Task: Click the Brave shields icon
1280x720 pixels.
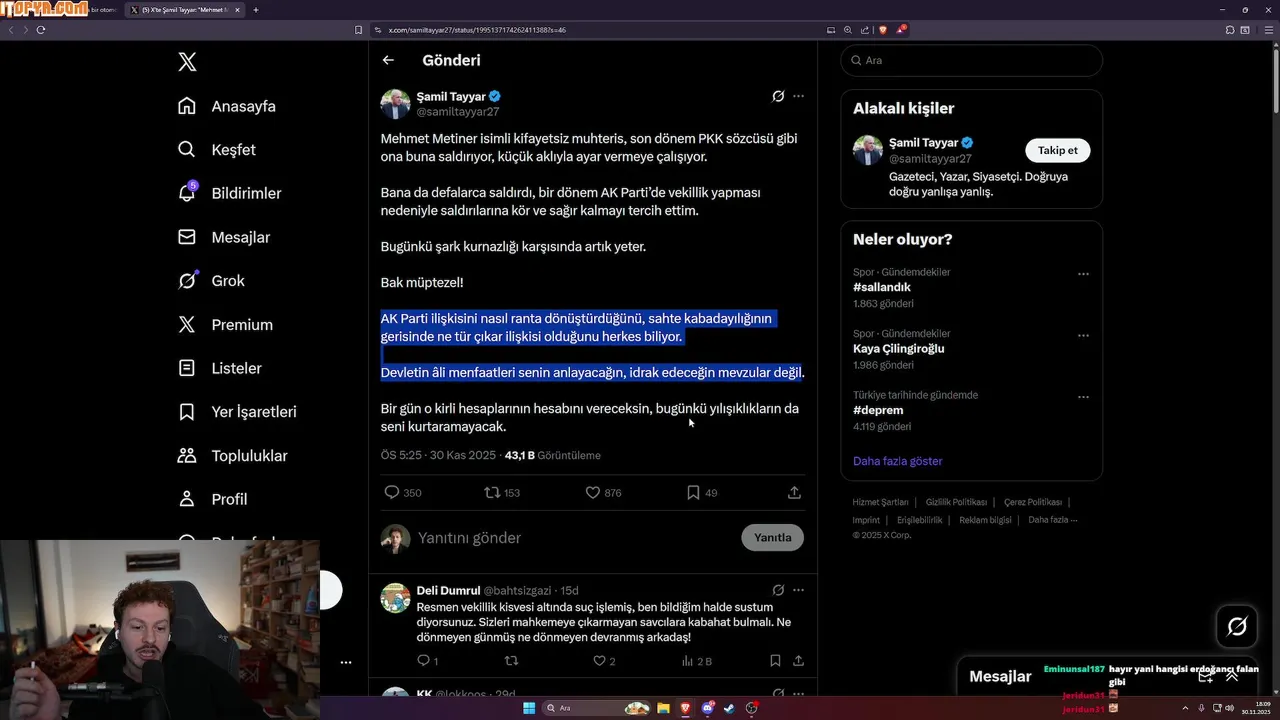Action: coord(883,30)
